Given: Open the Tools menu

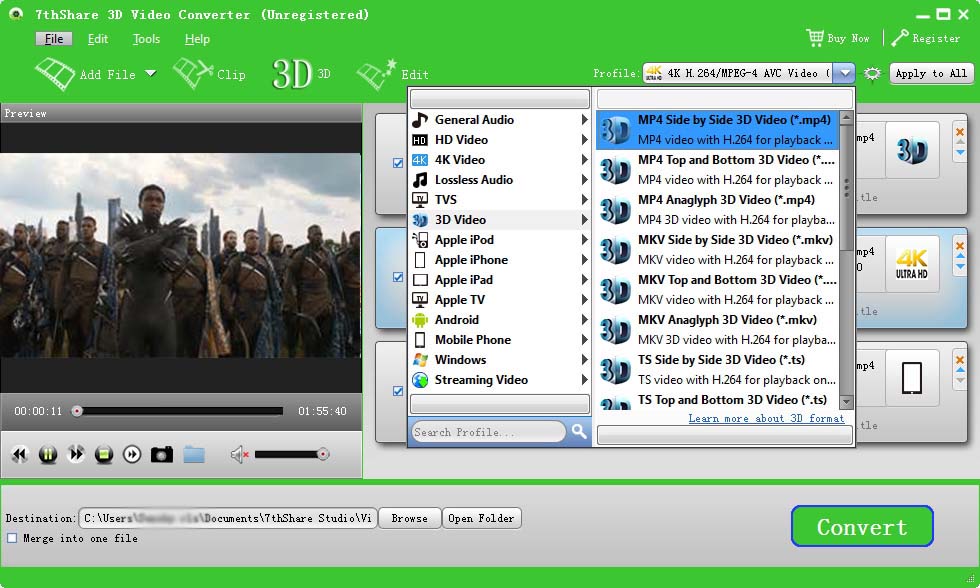Looking at the screenshot, I should point(146,39).
